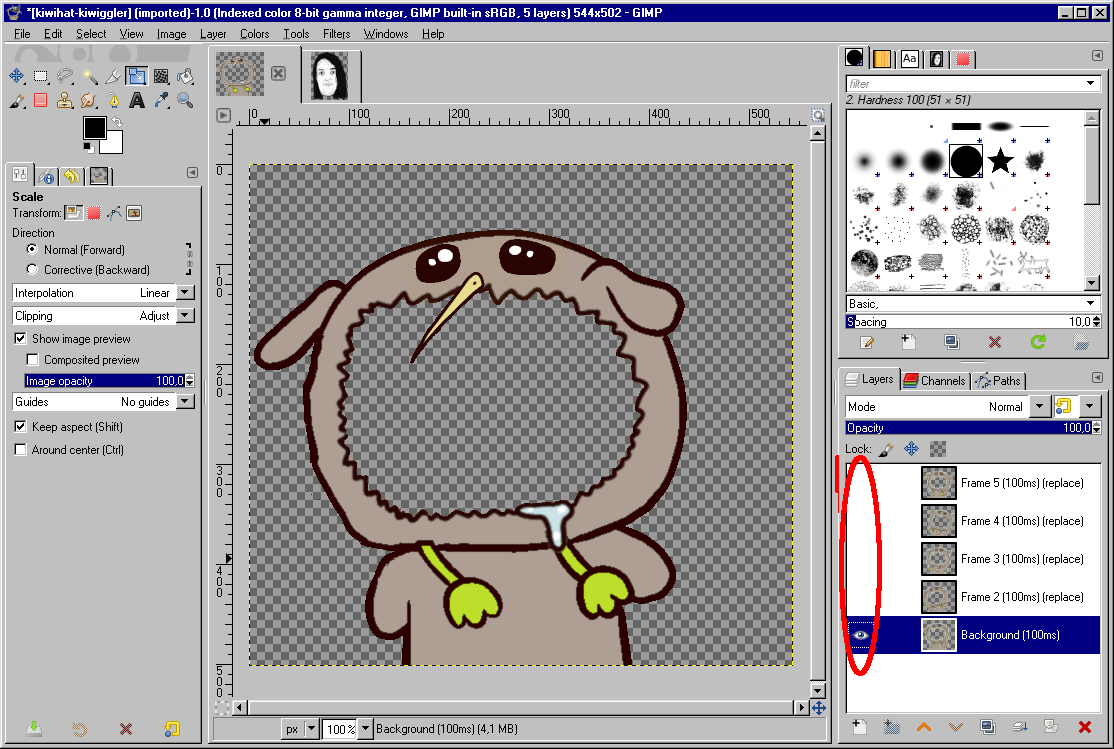
Task: Select the Frame 5 (100ms) layer
Action: [x=973, y=483]
